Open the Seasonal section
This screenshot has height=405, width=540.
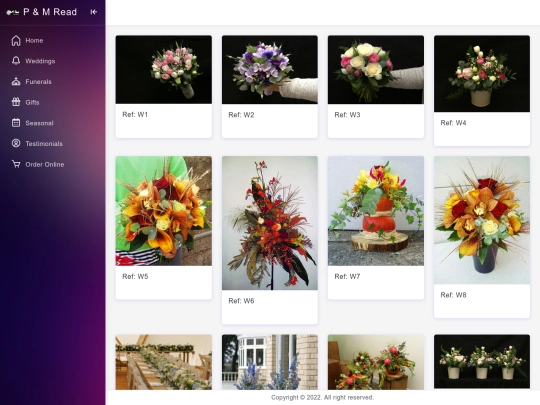click(x=39, y=123)
